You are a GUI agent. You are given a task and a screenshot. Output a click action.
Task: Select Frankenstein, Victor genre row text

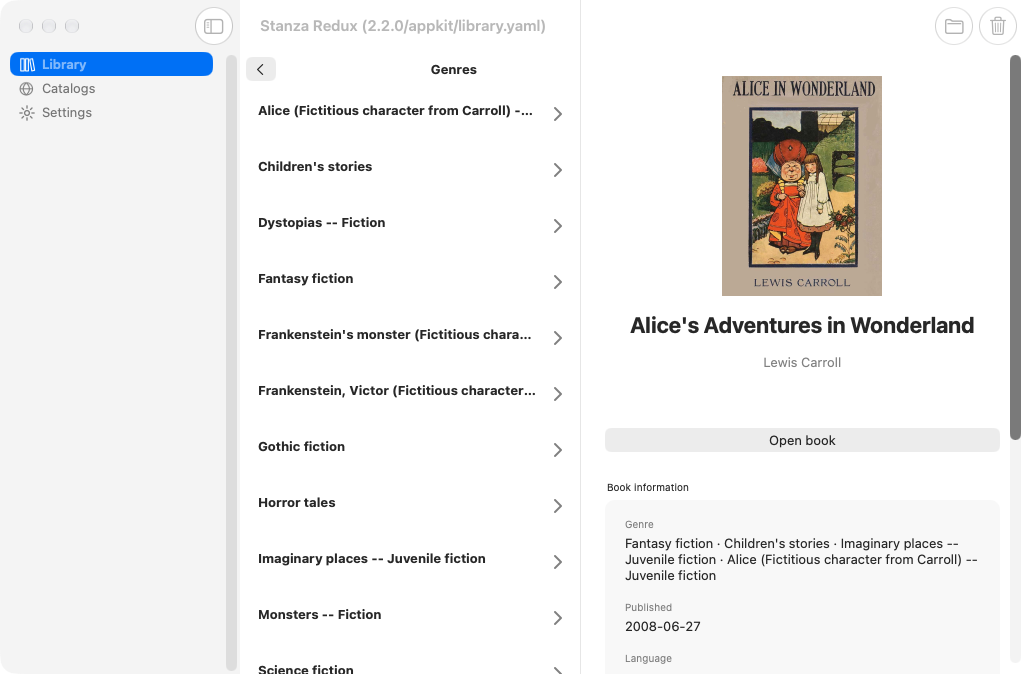pos(396,391)
